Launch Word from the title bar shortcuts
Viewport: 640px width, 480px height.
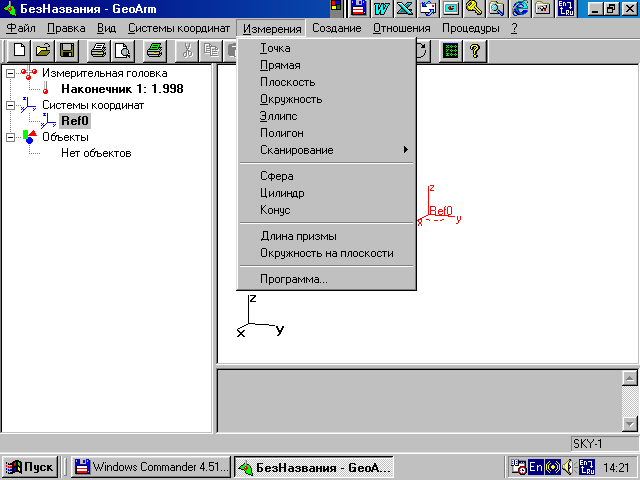pos(381,8)
